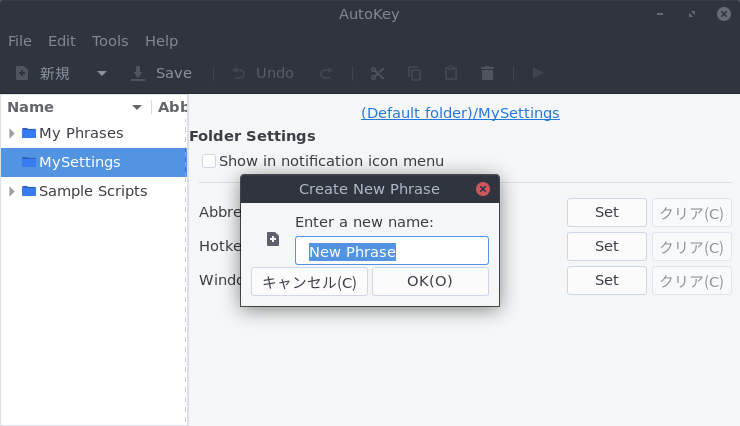Click Set button for Abbreviations
This screenshot has height=426, width=740.
(606, 212)
